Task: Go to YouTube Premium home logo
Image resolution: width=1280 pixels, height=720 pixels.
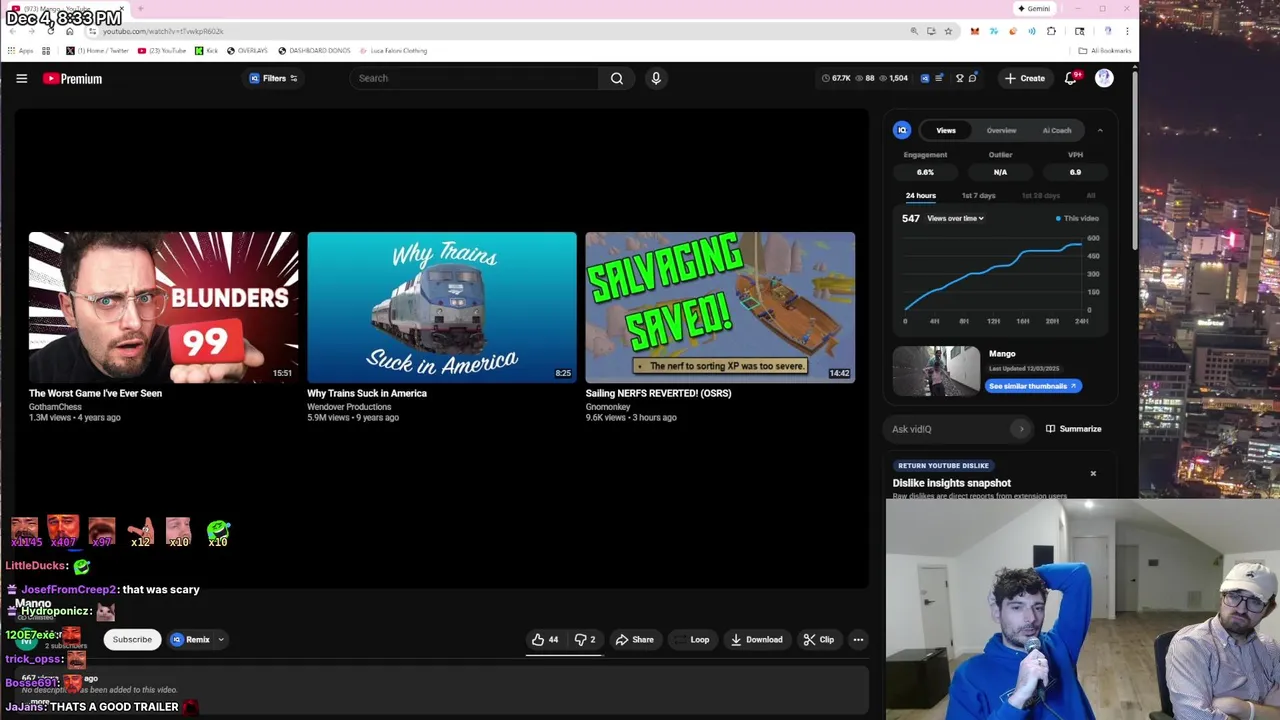Action: coord(72,78)
